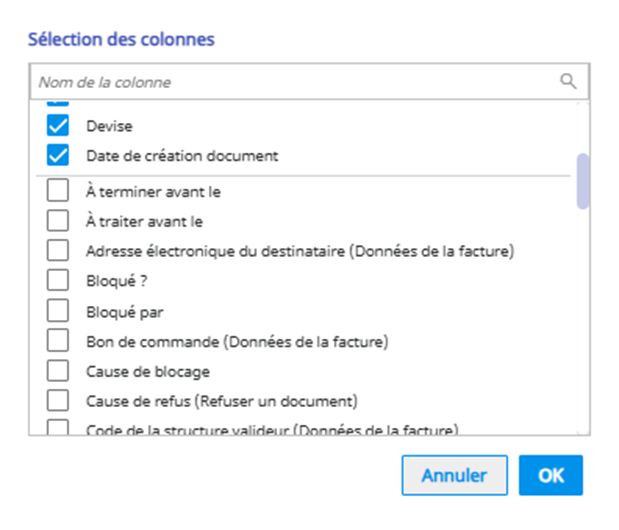This screenshot has width=619, height=530.
Task: Tick Adresse électronique du destinataire checkbox
Action: [58, 251]
